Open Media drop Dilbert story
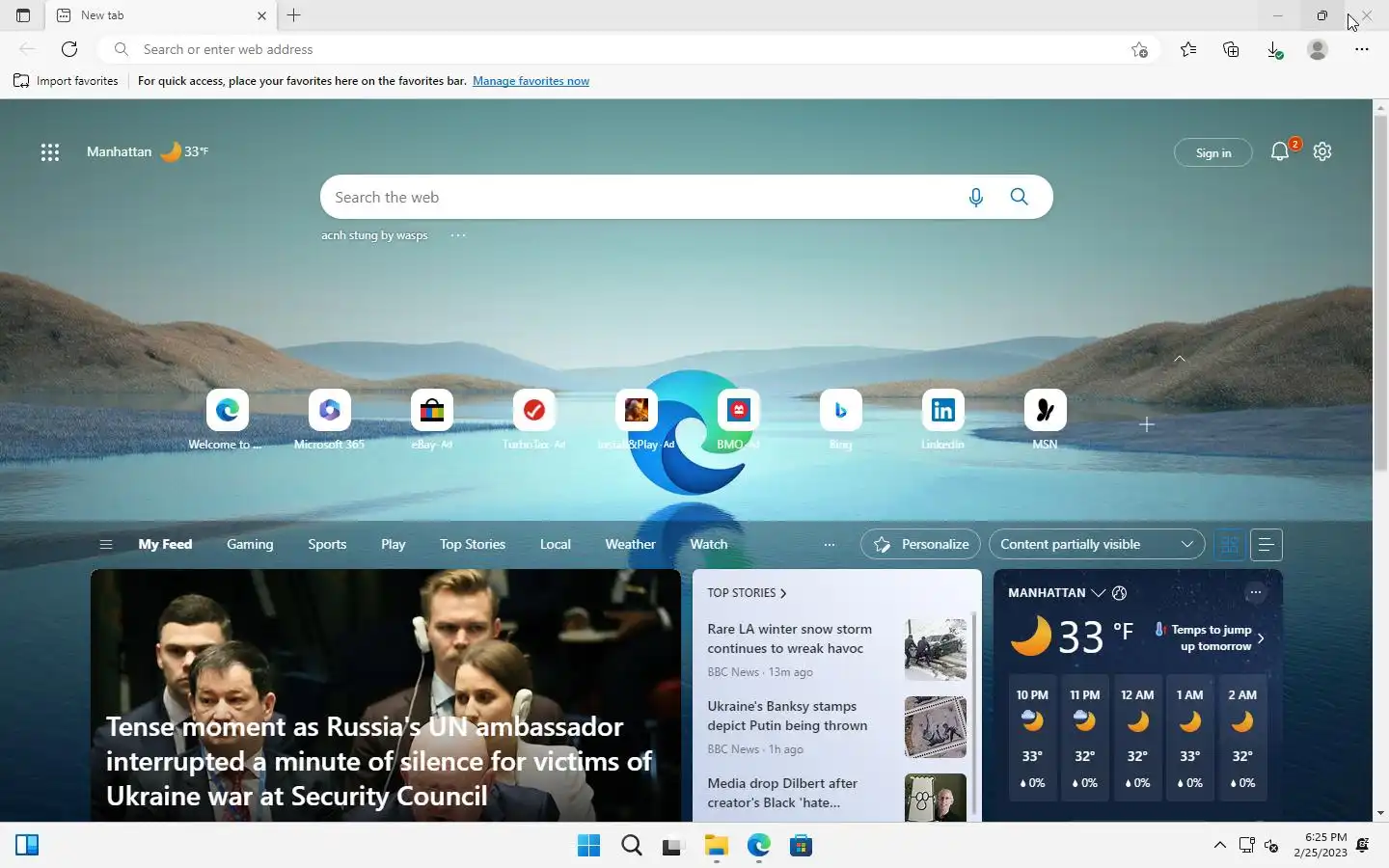The width and height of the screenshot is (1389, 868). pos(782,793)
